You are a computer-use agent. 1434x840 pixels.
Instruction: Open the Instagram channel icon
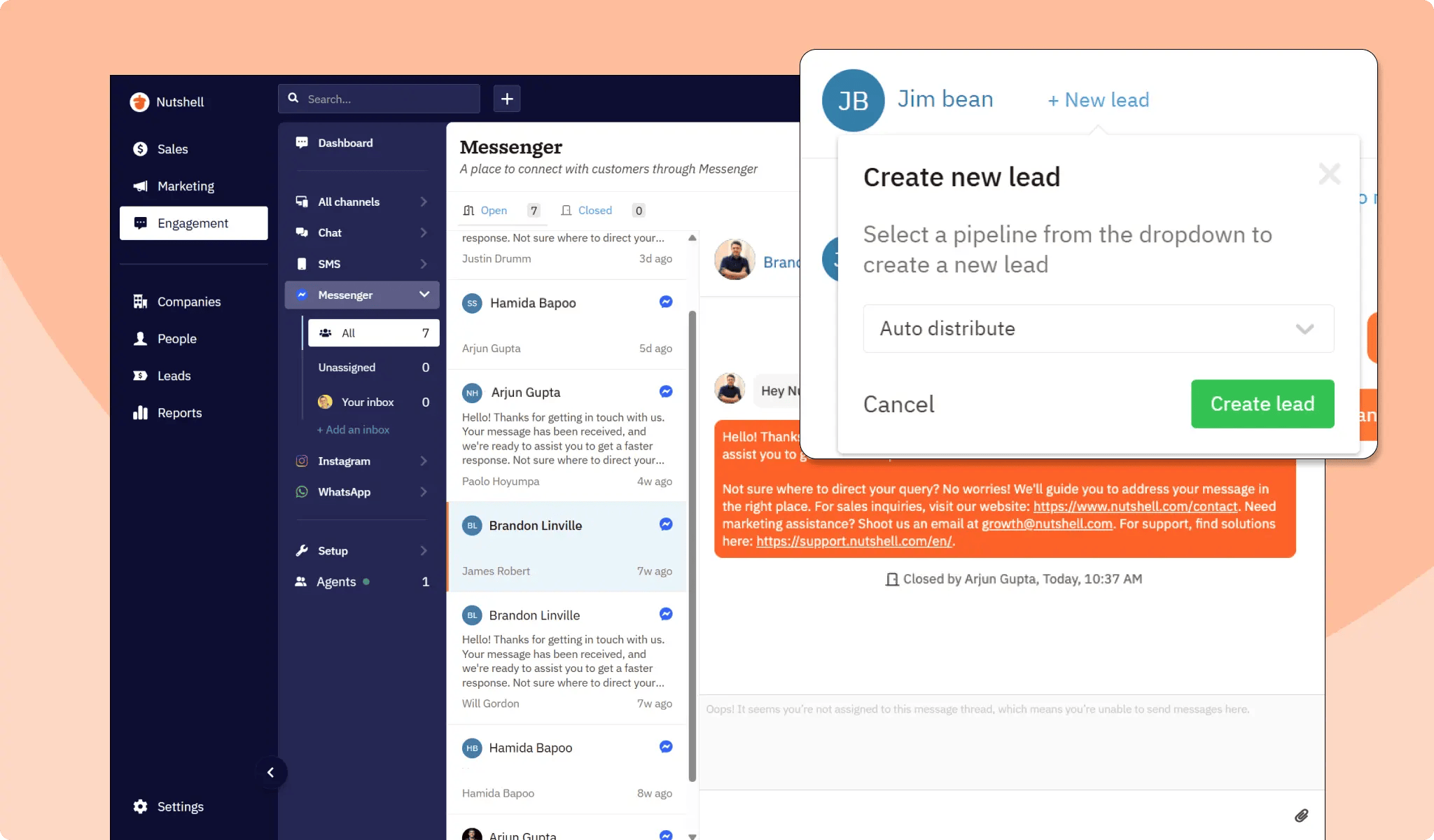click(301, 461)
